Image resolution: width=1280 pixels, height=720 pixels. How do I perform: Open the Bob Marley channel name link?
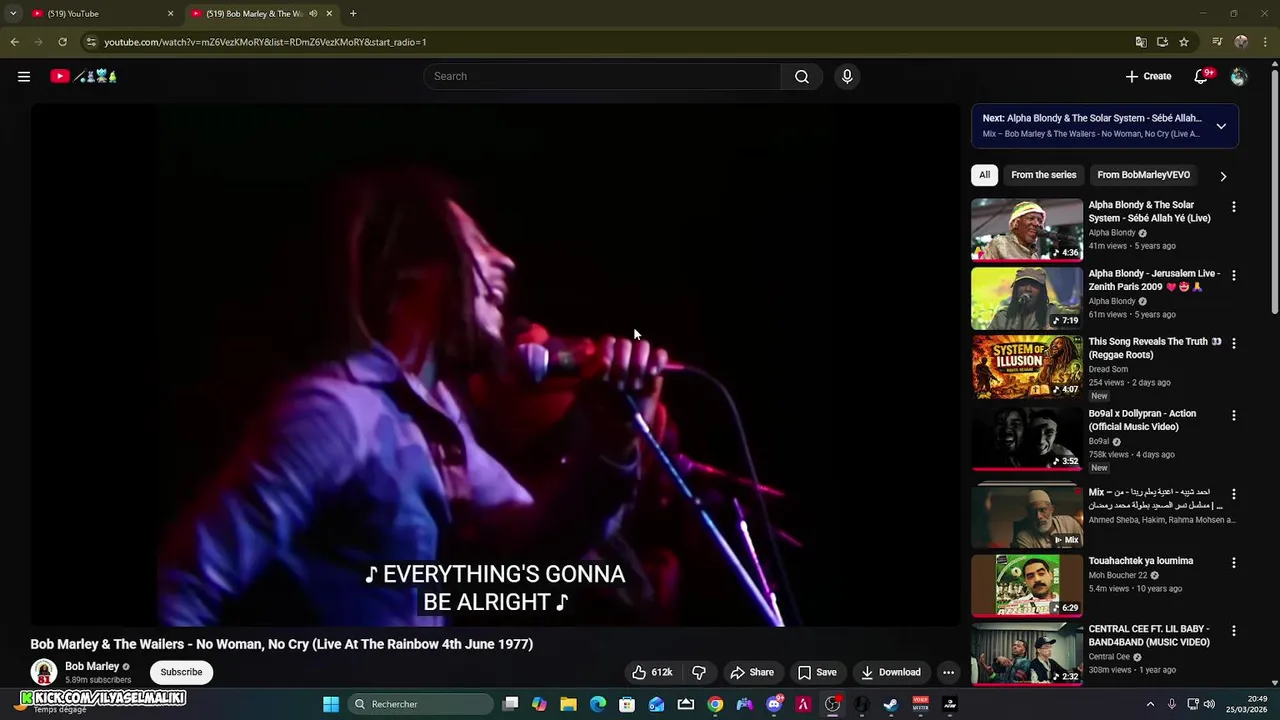(x=91, y=666)
